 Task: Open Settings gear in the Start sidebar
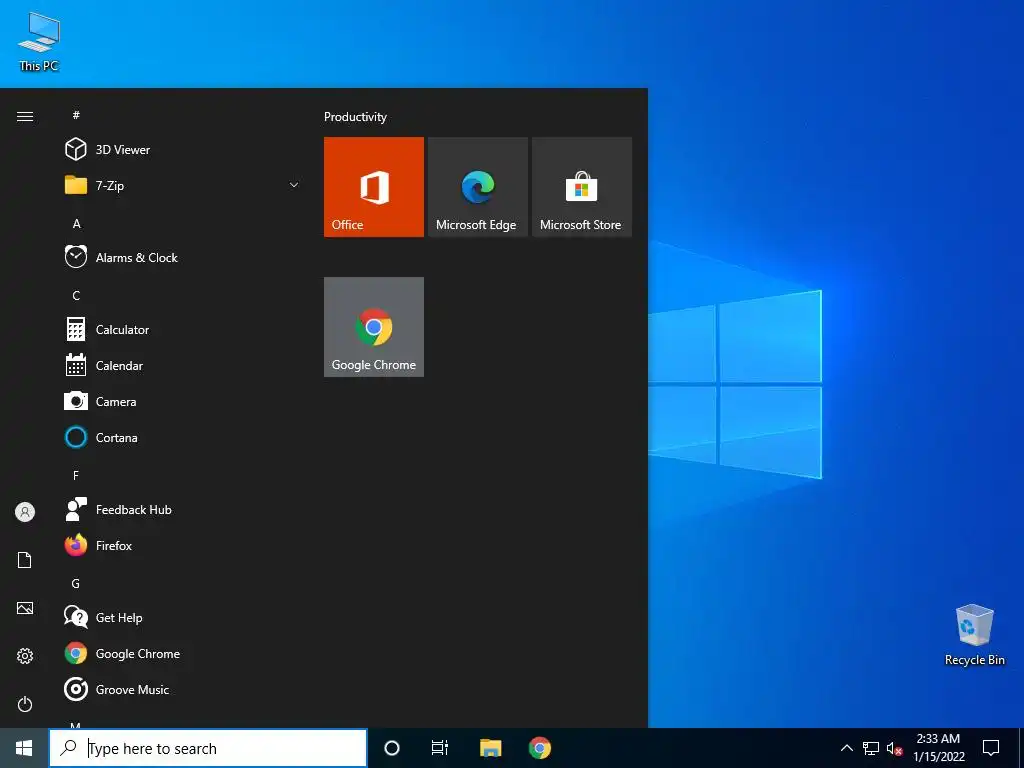tap(25, 656)
